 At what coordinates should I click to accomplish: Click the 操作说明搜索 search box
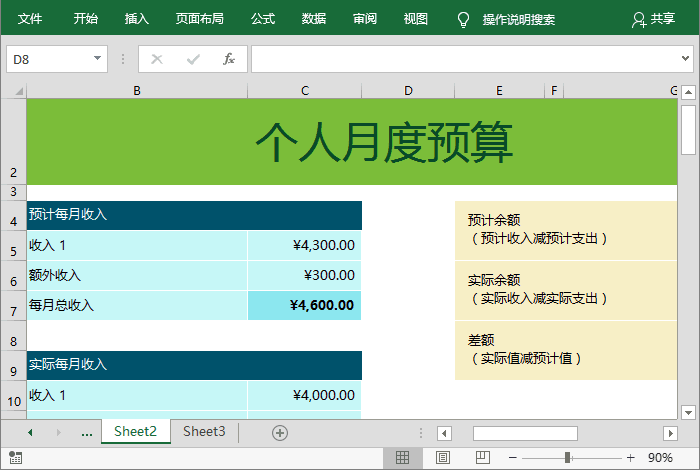click(x=518, y=20)
